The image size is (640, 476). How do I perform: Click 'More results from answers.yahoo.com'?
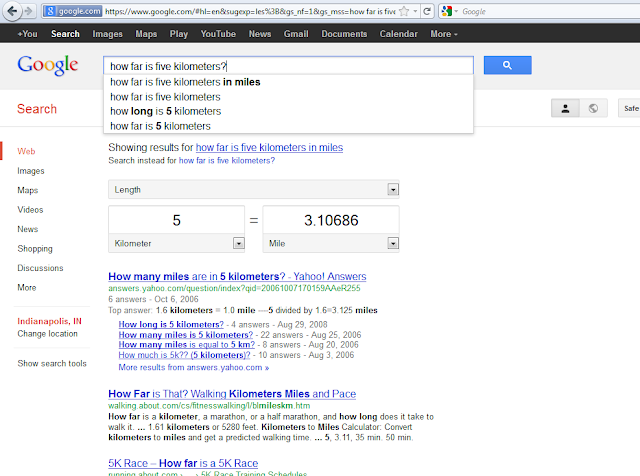(193, 367)
